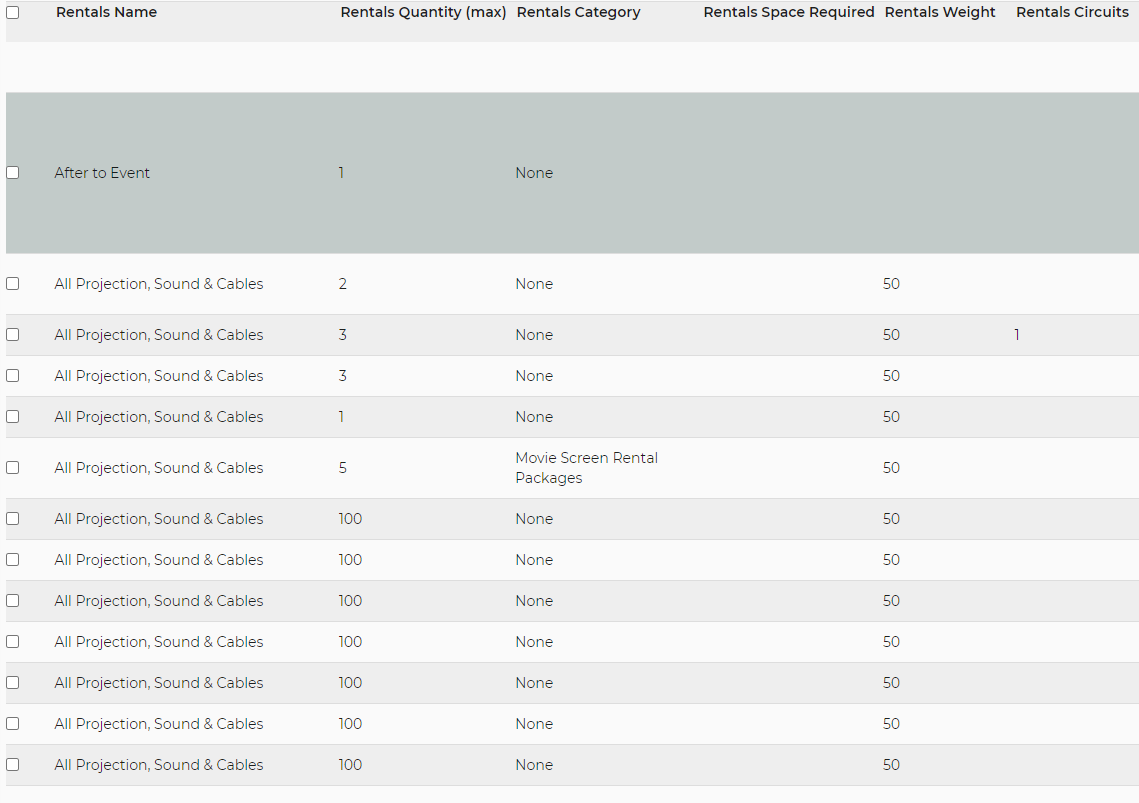The width and height of the screenshot is (1139, 803).
Task: Sort table by Rentals Weight header
Action: tap(939, 13)
